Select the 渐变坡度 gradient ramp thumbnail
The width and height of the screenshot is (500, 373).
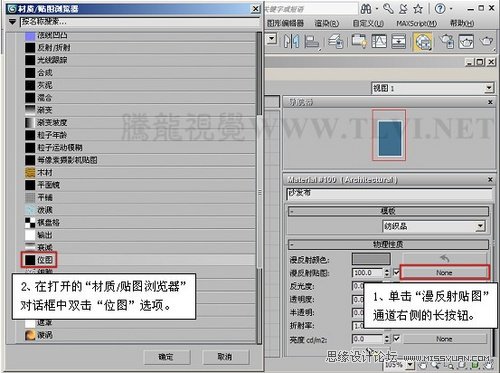pyautogui.click(x=30, y=122)
